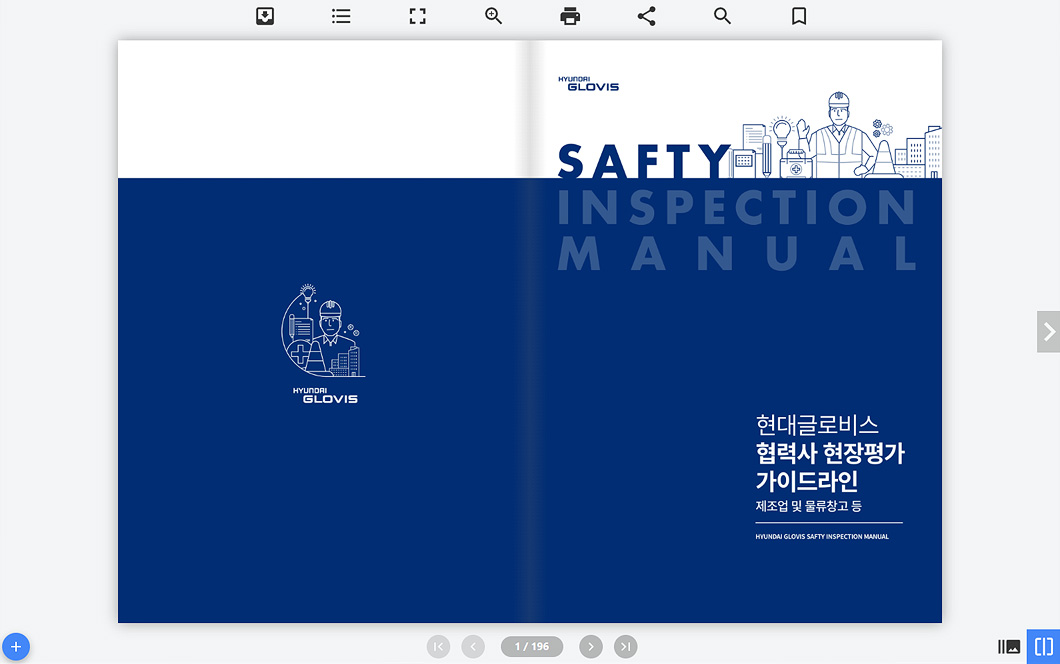The image size is (1060, 664).
Task: Open the search tool
Action: click(x=723, y=16)
